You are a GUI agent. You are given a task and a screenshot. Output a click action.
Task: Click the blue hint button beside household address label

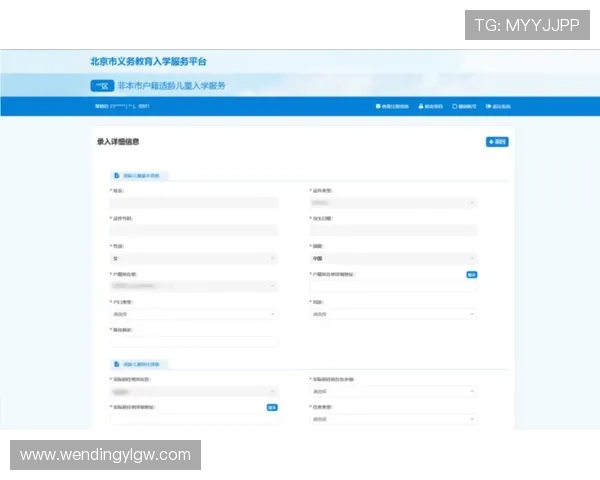472,274
